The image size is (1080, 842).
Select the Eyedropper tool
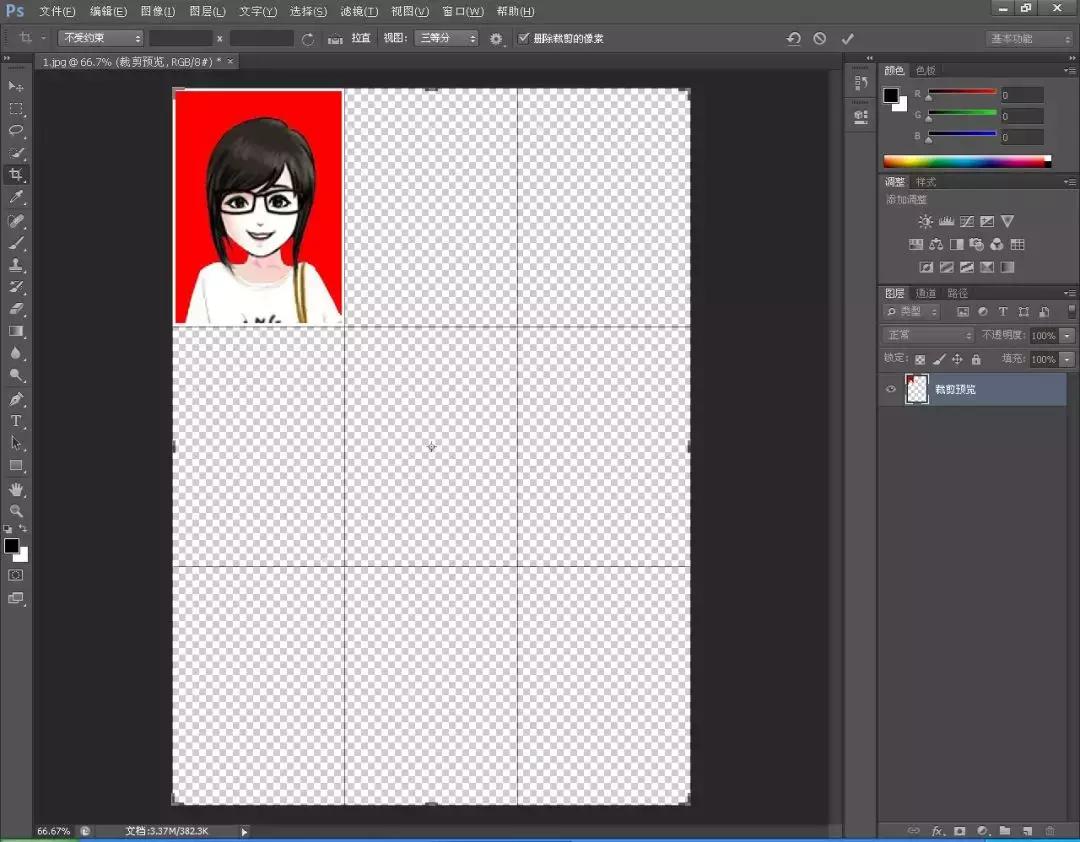tap(14, 197)
